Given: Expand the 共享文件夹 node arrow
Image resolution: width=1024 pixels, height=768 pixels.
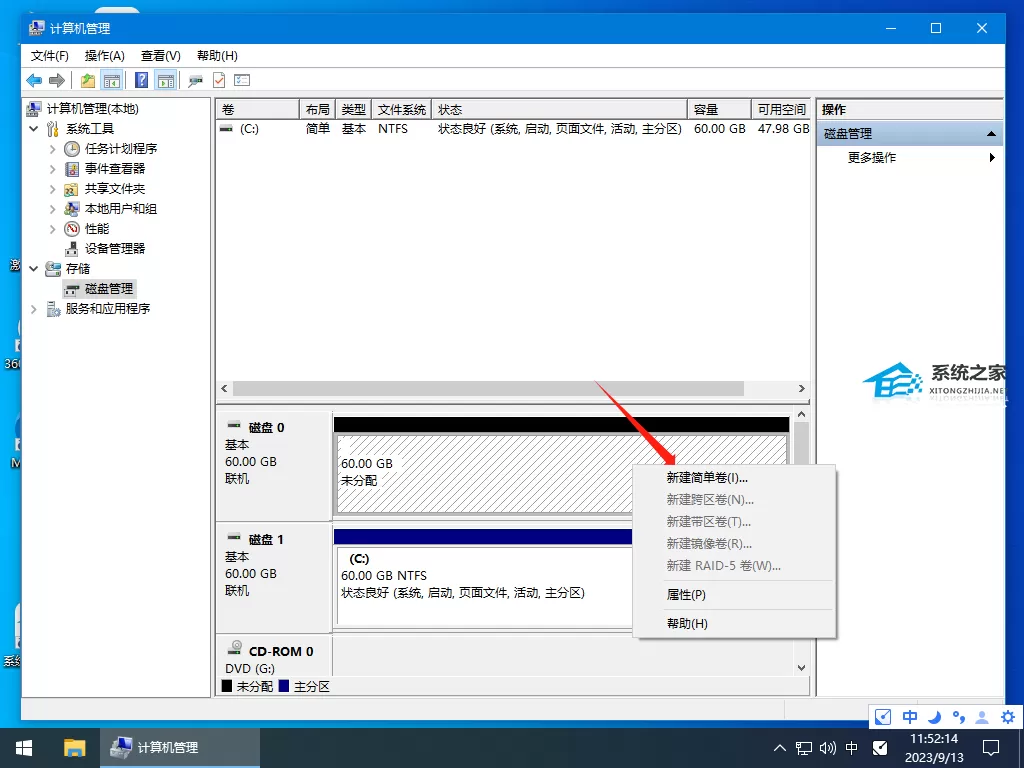Looking at the screenshot, I should click(x=52, y=189).
